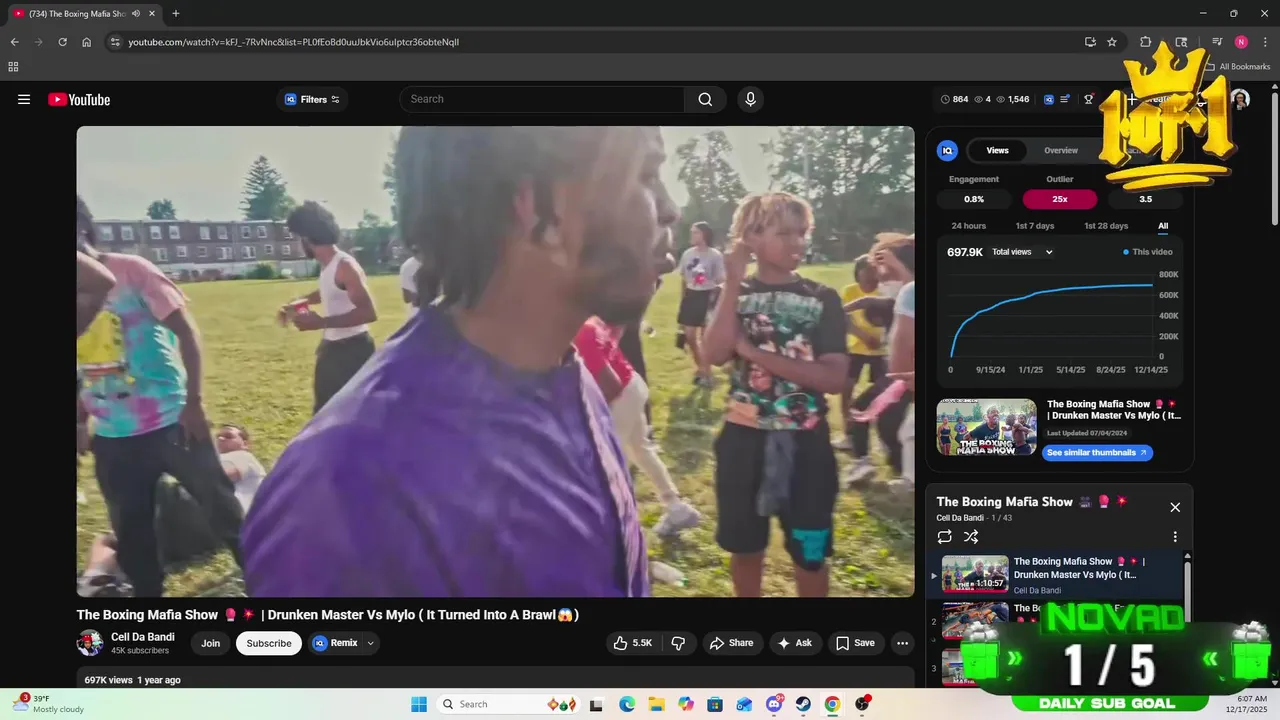Open Steam from taskbar

point(803,704)
